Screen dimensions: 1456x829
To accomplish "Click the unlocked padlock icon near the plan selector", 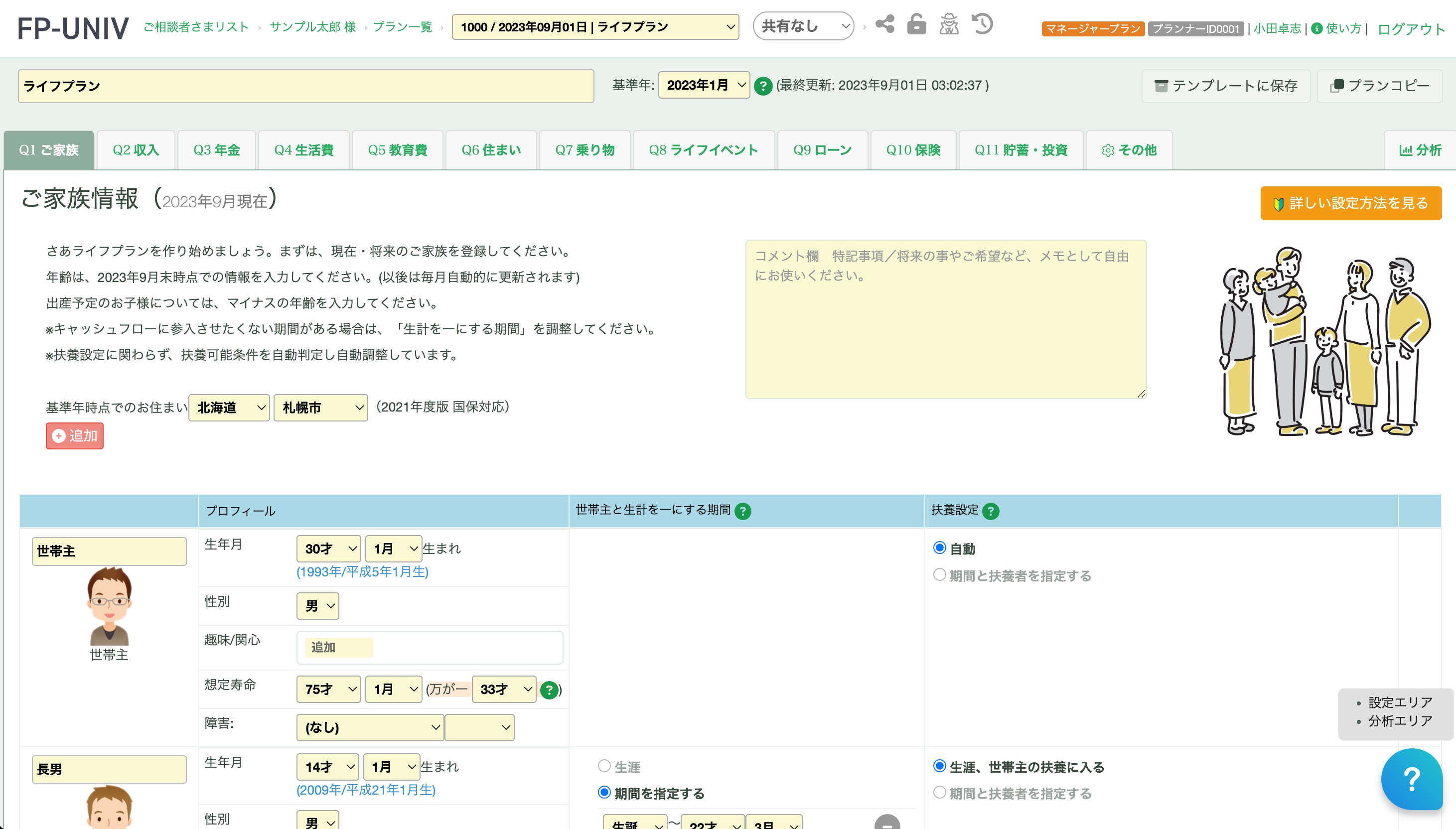I will [x=917, y=25].
